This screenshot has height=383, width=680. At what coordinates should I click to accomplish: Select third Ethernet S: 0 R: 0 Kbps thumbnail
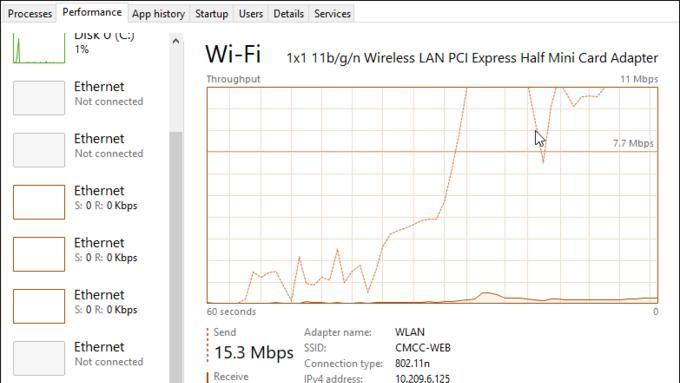(39, 306)
